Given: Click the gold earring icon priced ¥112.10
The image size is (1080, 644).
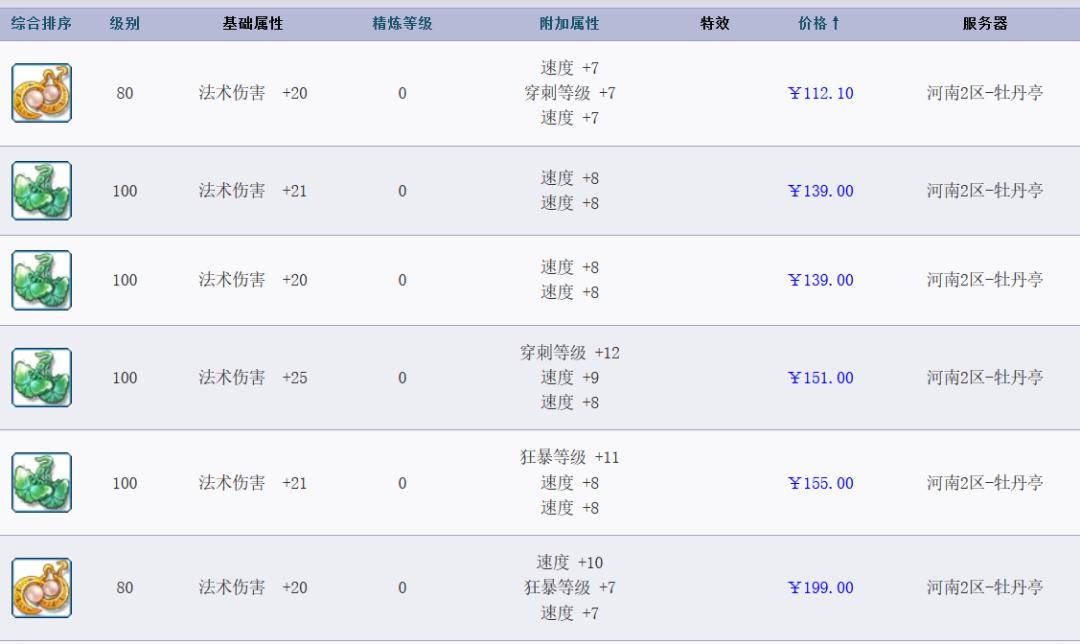Looking at the screenshot, I should coord(41,92).
